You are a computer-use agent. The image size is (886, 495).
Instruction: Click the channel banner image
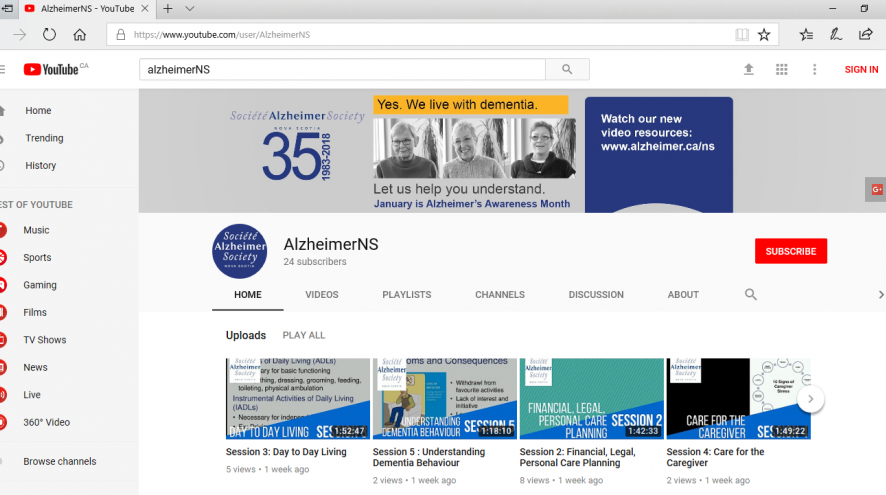pos(512,151)
